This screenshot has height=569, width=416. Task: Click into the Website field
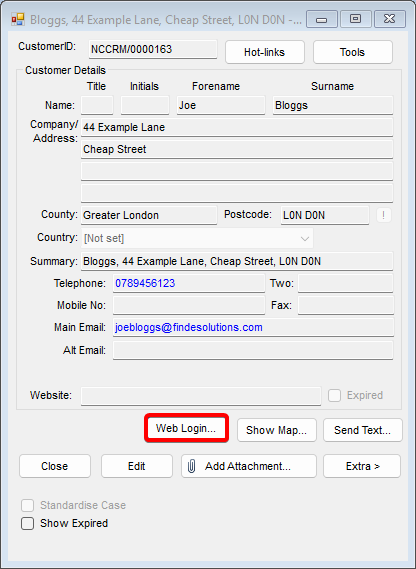coord(201,396)
